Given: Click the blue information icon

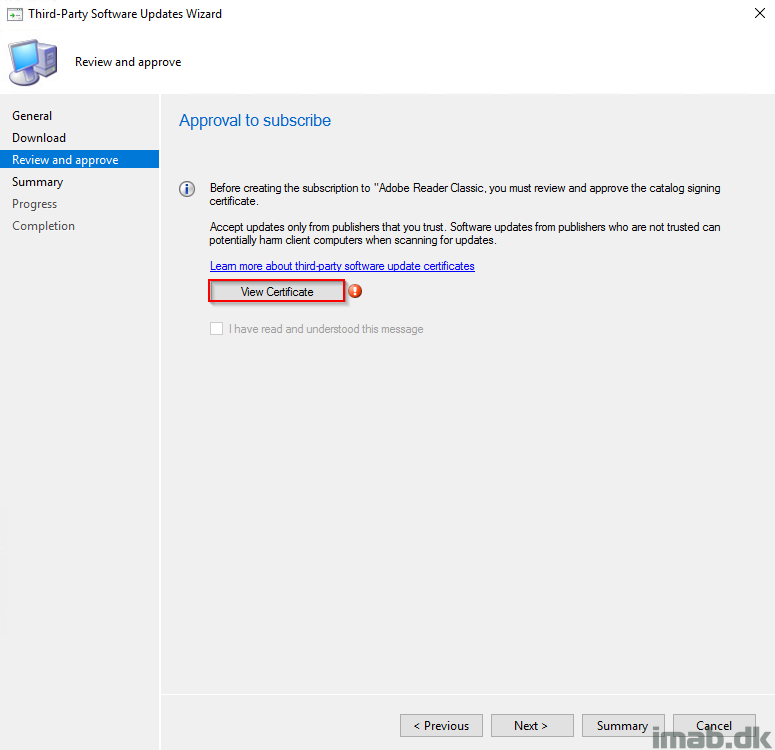Looking at the screenshot, I should (x=187, y=189).
